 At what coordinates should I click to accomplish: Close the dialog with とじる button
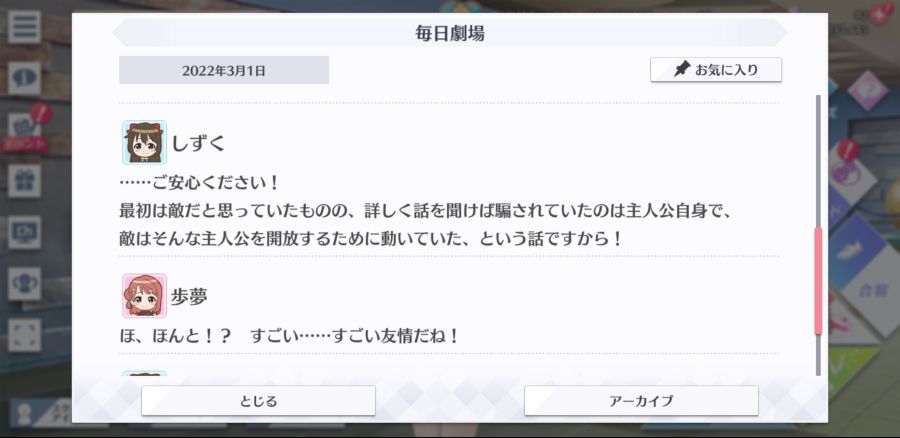(x=258, y=401)
